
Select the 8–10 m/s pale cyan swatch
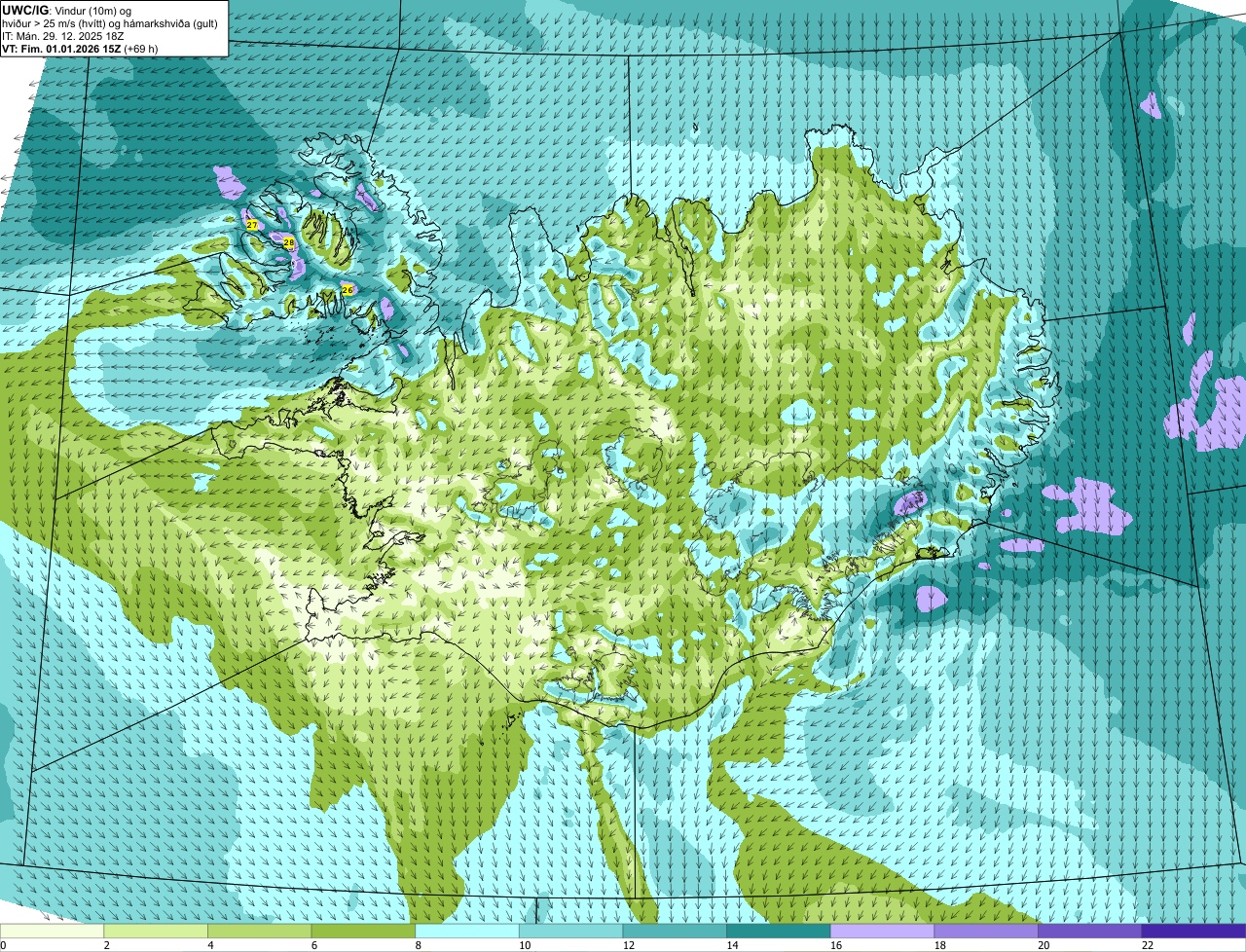[467, 931]
